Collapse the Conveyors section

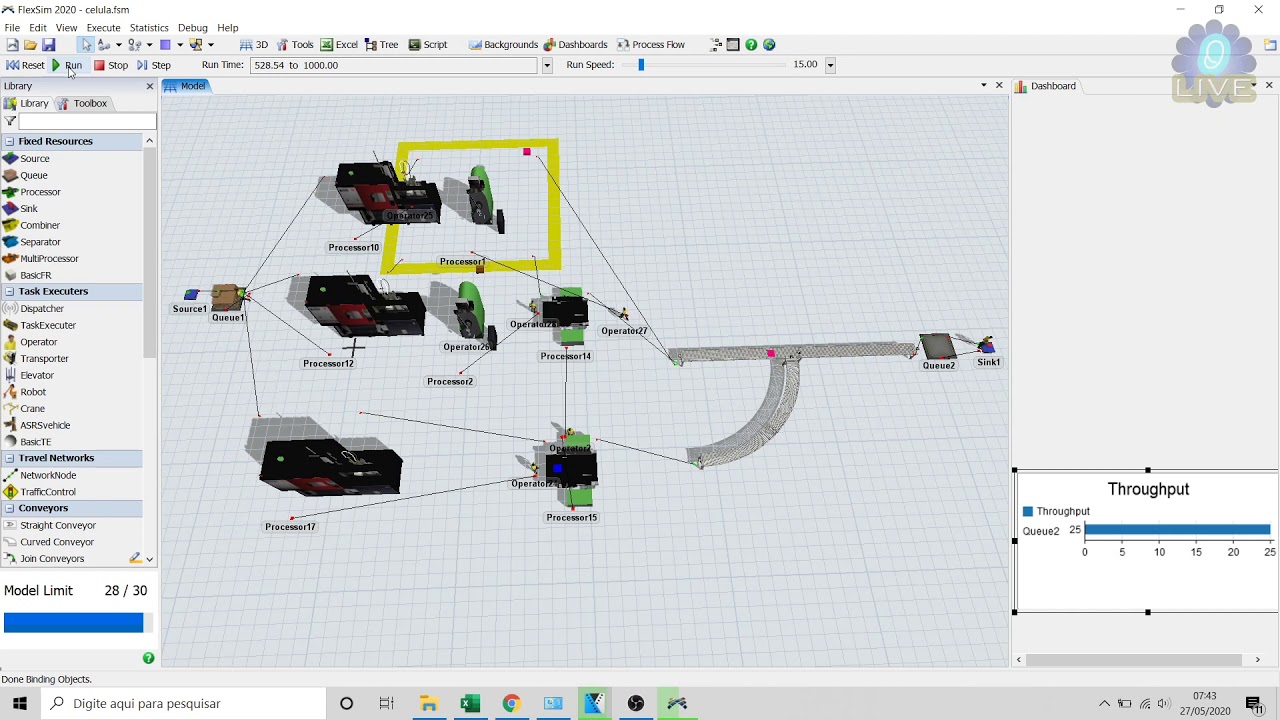(9, 508)
